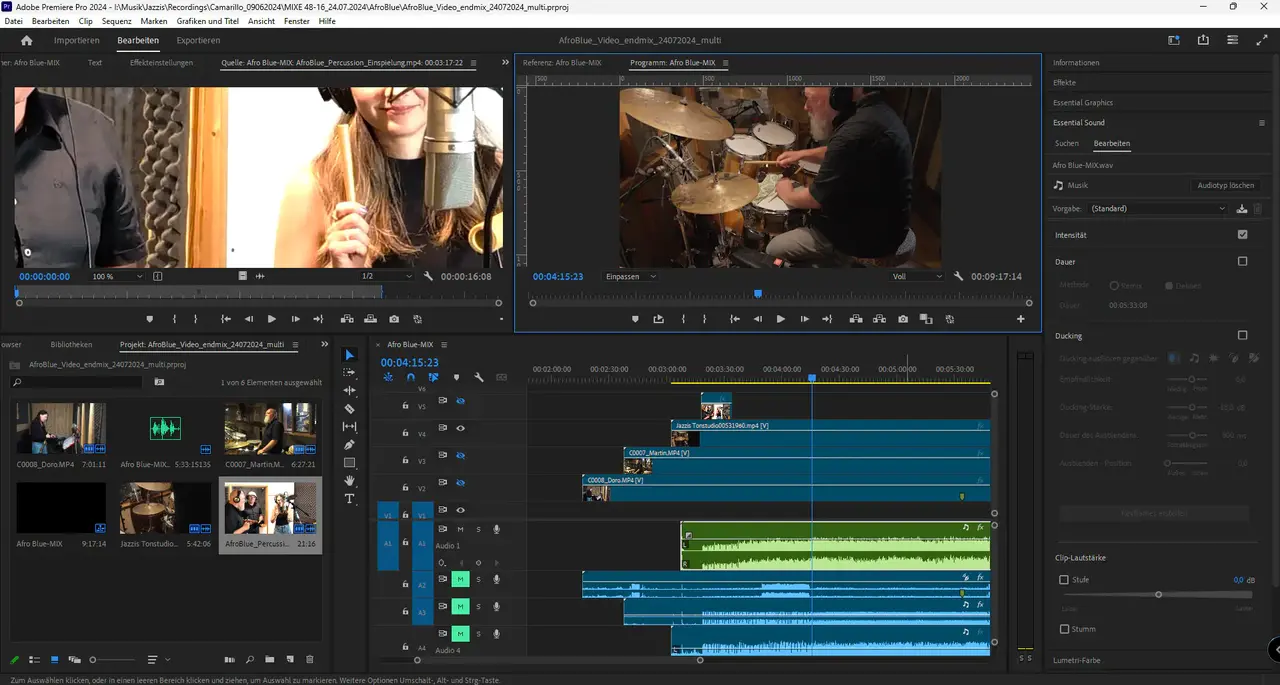Select the Razor tool in the toolbar
Screen dimensions: 1280x685
tap(349, 409)
